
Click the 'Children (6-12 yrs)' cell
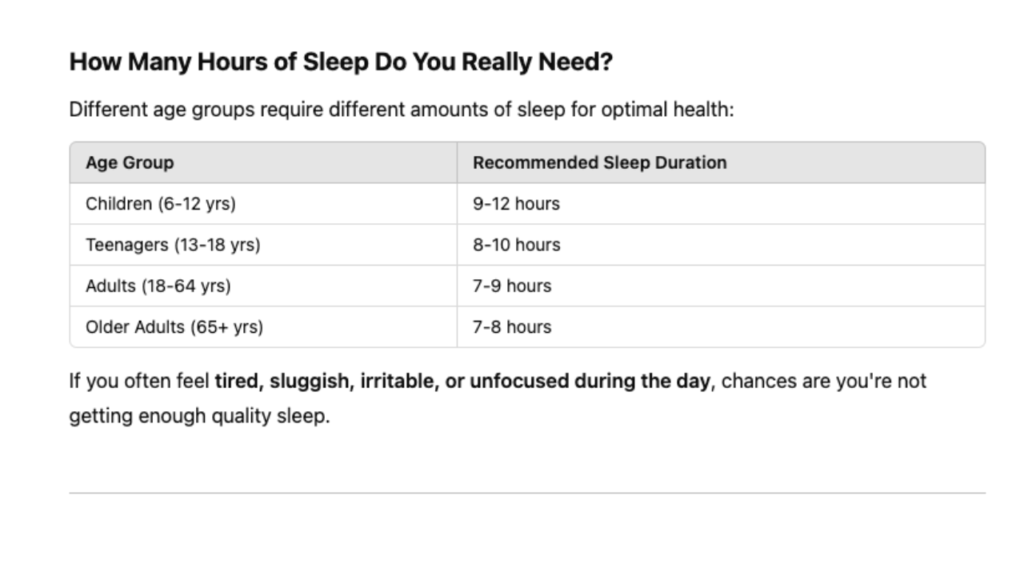tap(263, 204)
